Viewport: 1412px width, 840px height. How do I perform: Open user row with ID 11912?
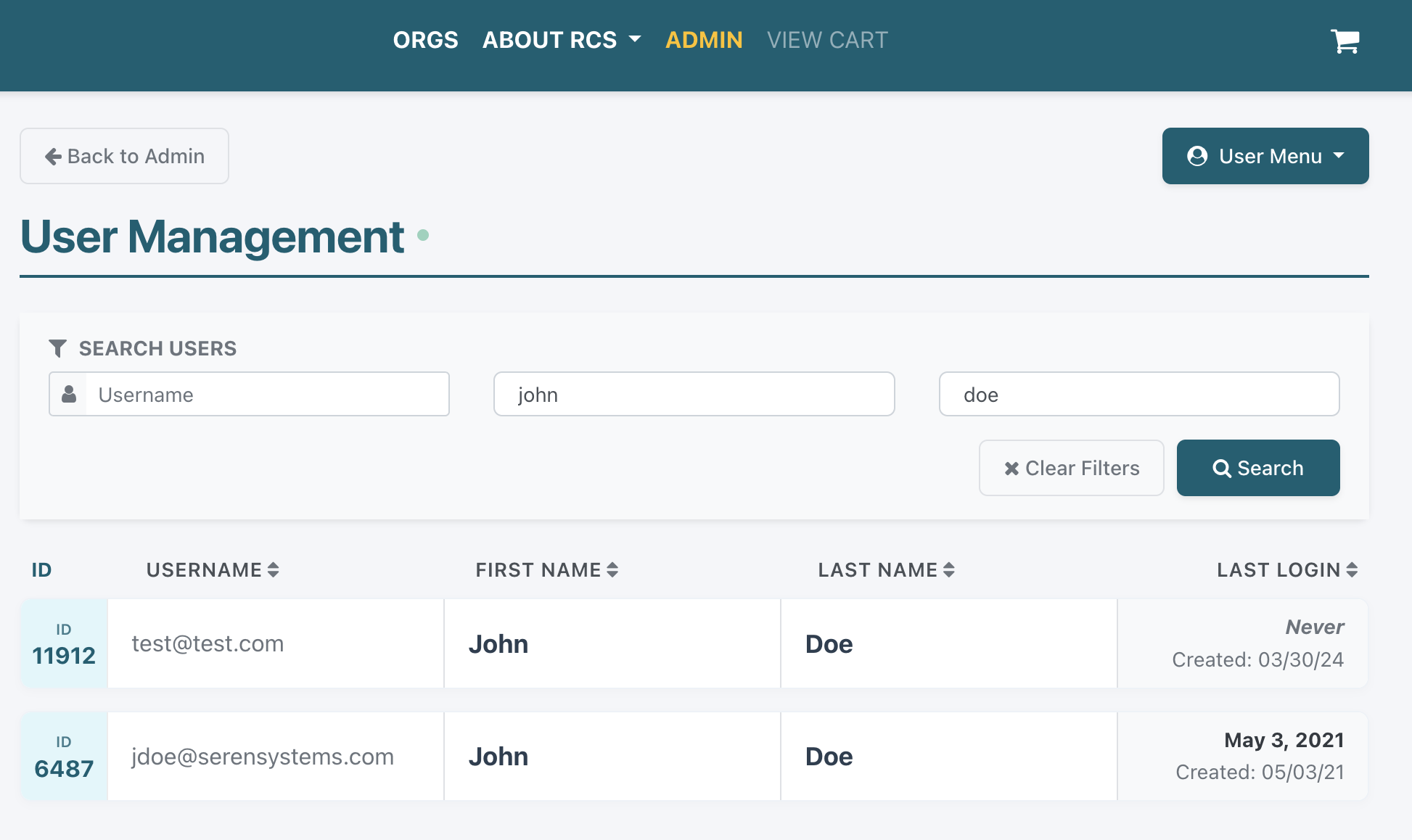click(x=694, y=643)
